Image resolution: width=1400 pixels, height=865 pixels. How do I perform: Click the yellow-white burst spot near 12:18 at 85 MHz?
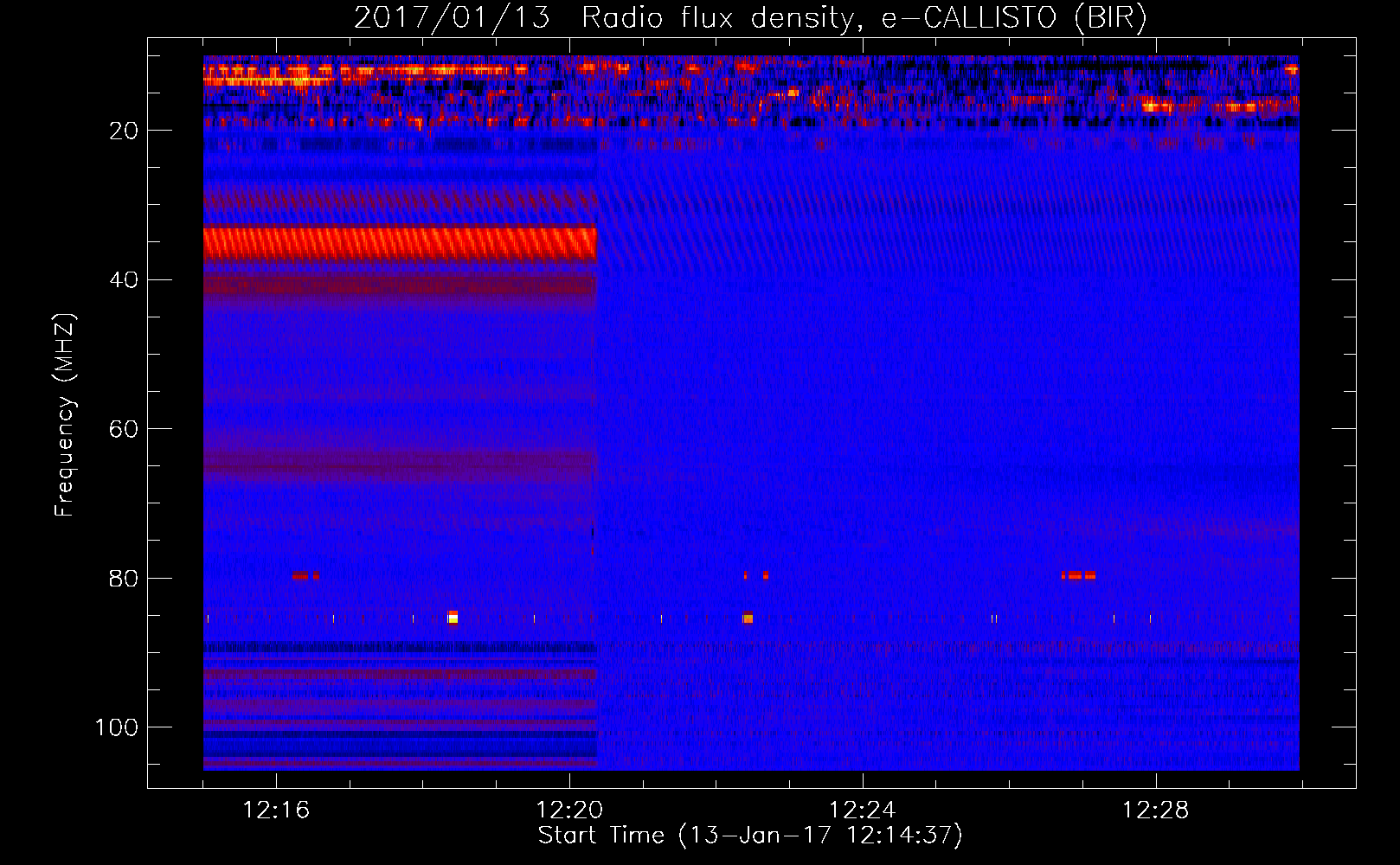pyautogui.click(x=453, y=617)
